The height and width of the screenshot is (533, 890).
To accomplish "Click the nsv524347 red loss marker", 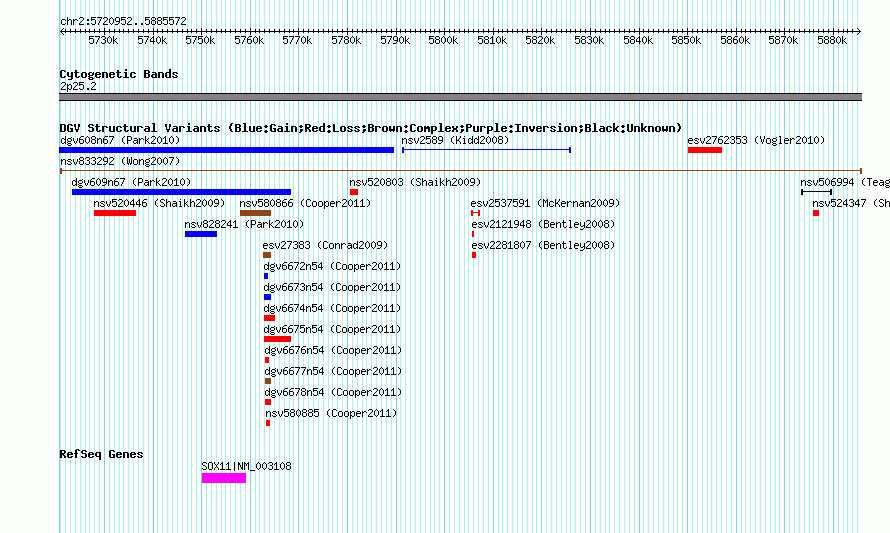I will point(816,213).
